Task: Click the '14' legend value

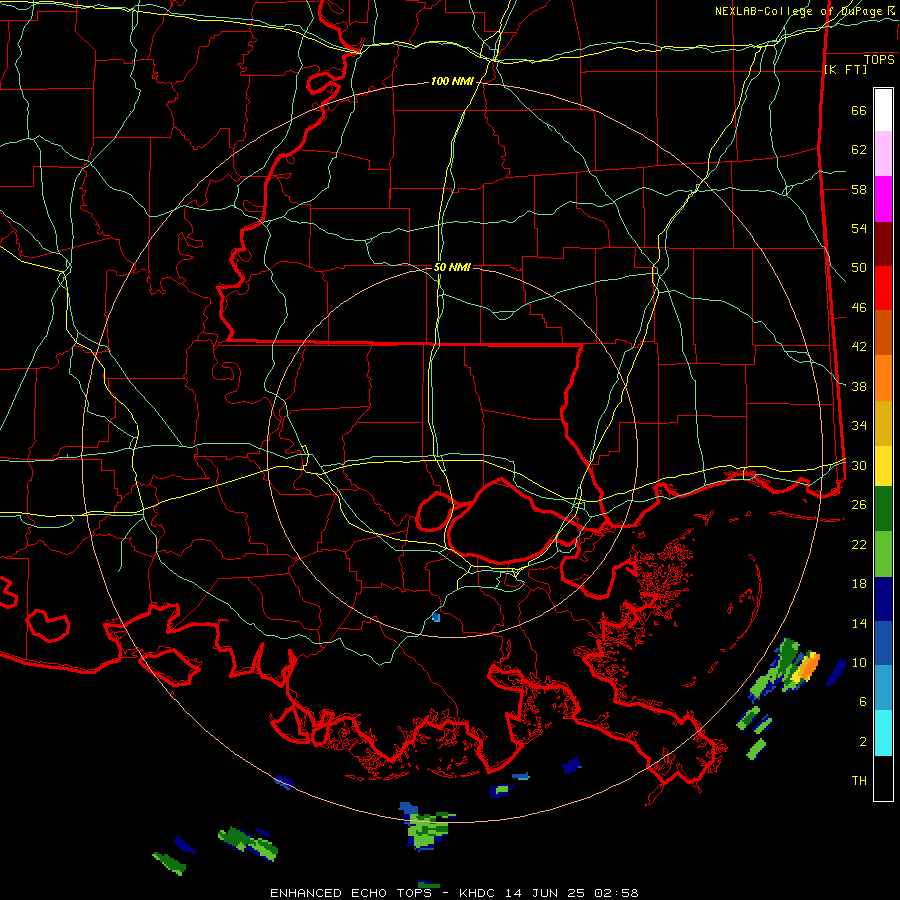Action: click(x=859, y=623)
